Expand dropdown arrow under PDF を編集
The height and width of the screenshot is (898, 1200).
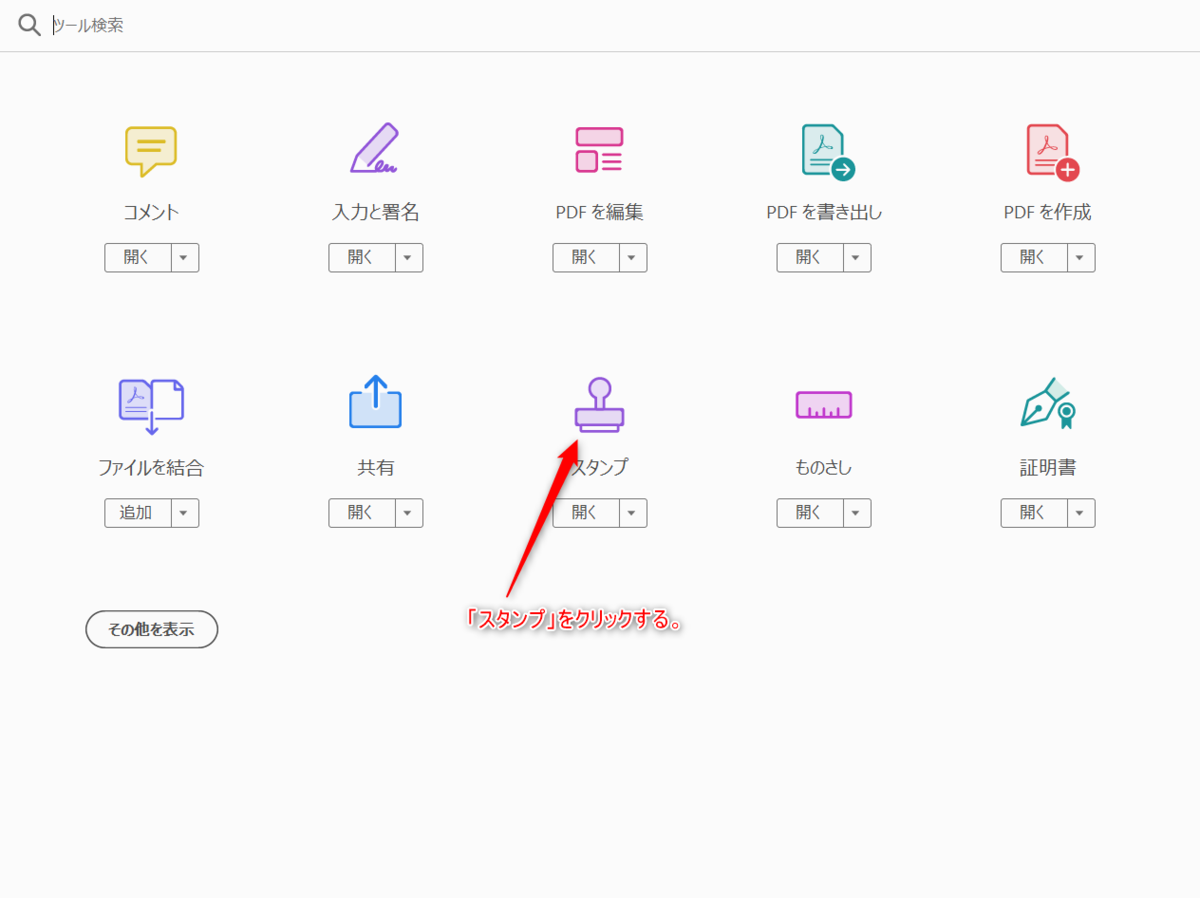pyautogui.click(x=633, y=257)
